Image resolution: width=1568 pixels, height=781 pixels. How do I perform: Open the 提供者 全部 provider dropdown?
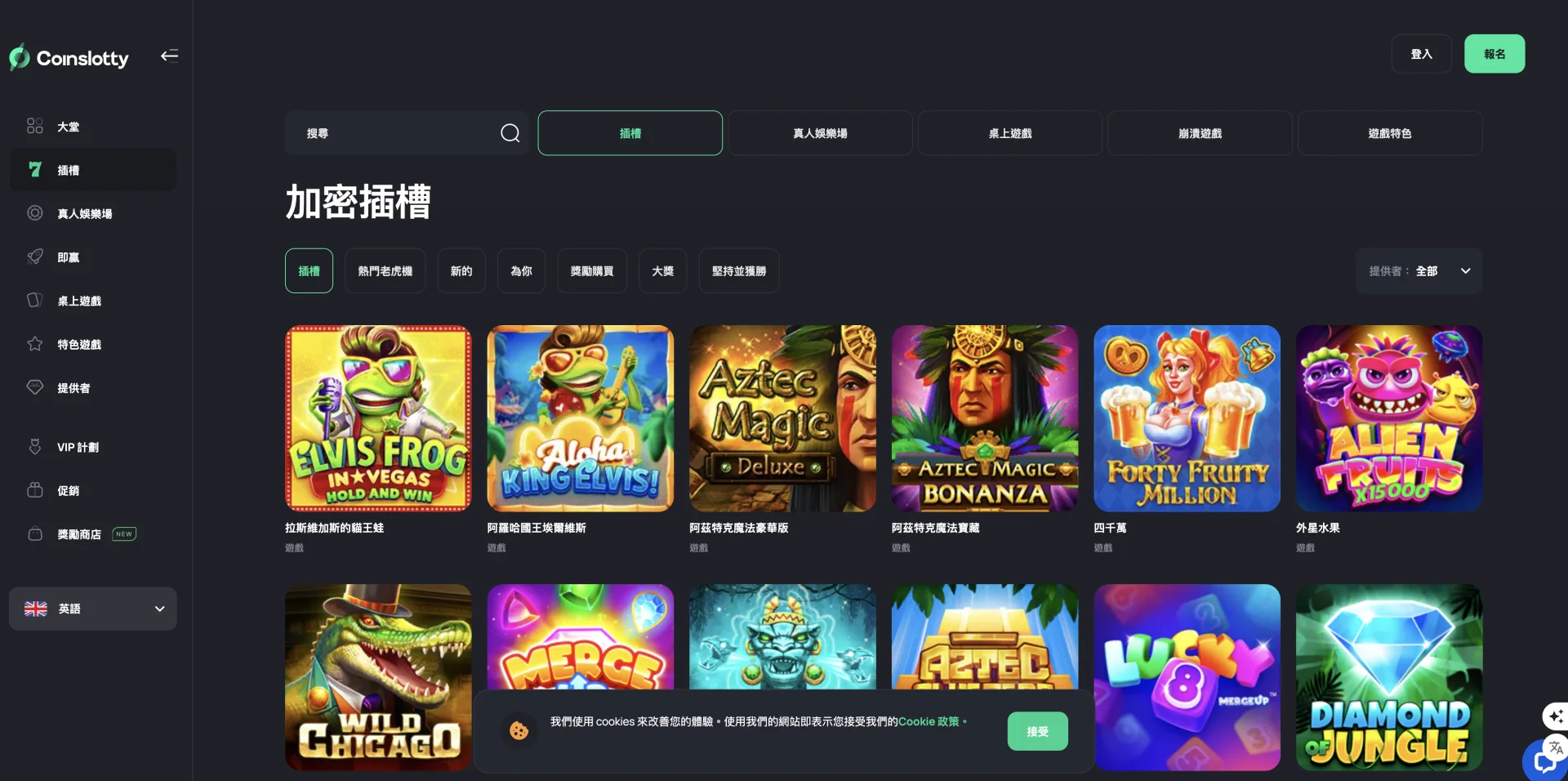click(x=1419, y=270)
